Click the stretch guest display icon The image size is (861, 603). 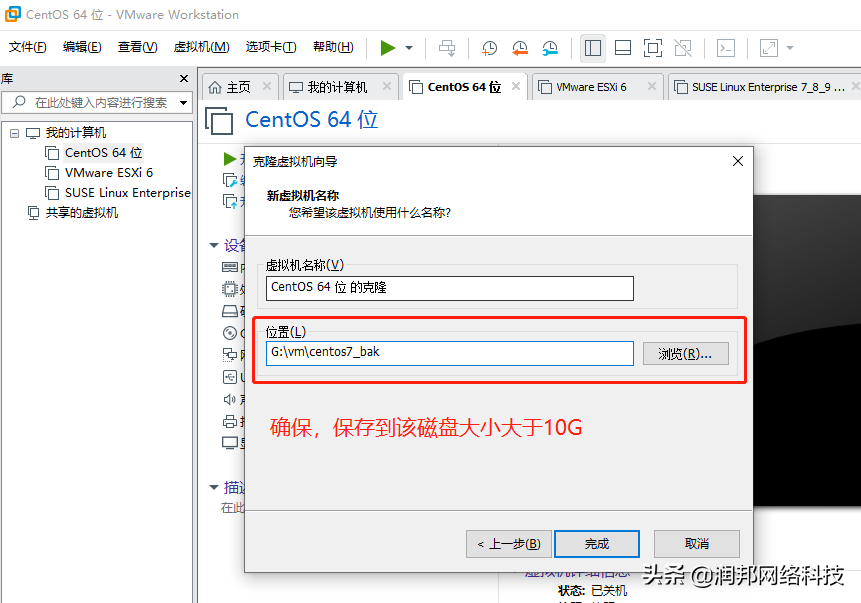769,48
